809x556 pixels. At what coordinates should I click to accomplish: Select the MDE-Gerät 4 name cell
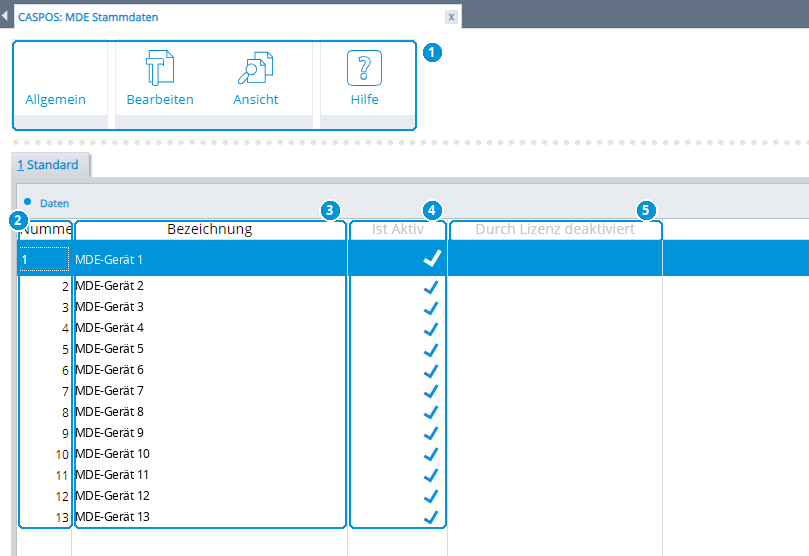[210, 328]
